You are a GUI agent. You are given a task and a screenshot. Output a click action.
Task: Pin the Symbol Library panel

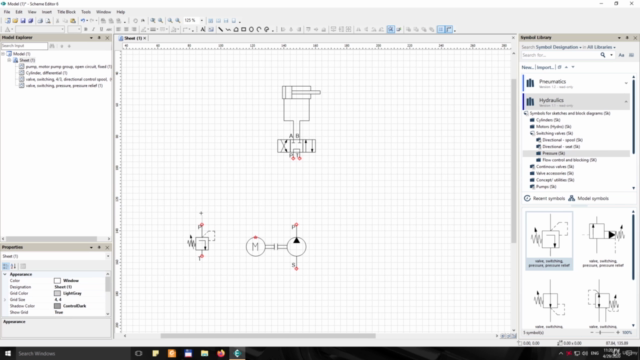point(627,38)
